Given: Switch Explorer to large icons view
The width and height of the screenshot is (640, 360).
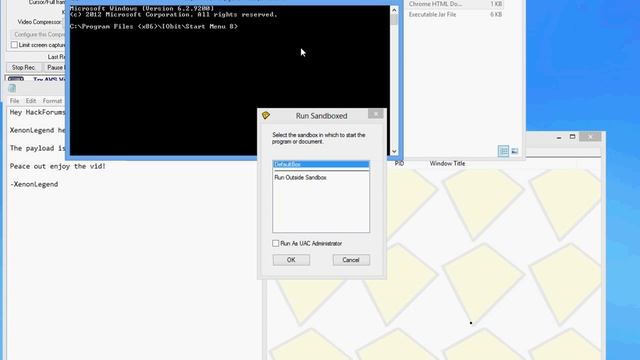Looking at the screenshot, I should tap(515, 151).
